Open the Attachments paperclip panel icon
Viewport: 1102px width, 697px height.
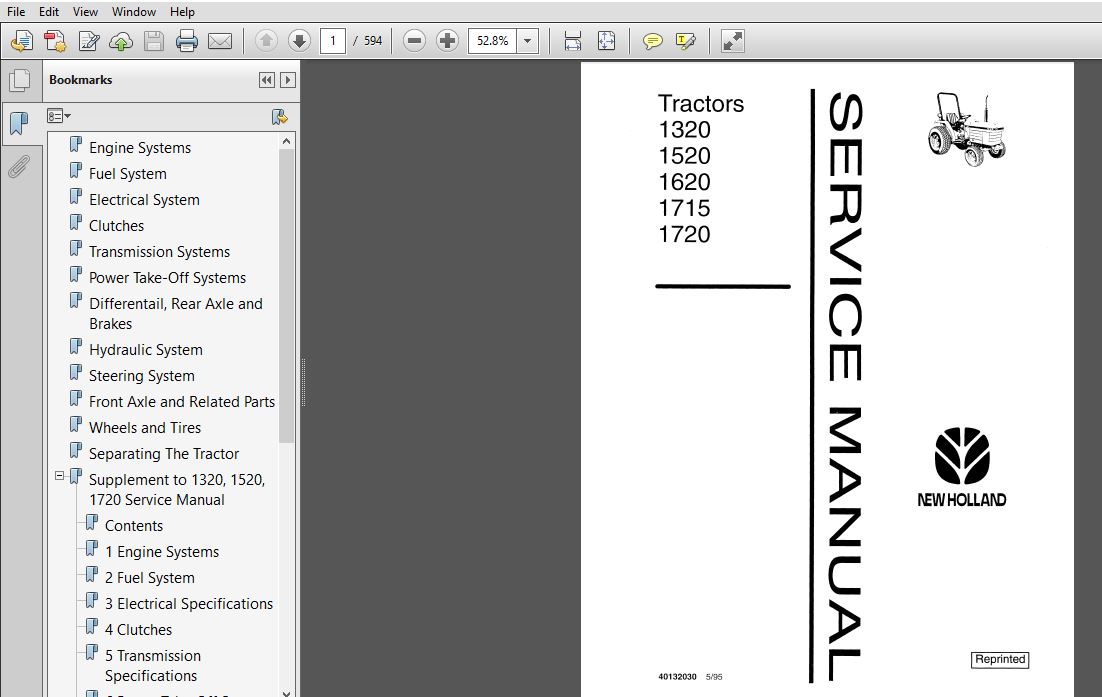(x=19, y=167)
